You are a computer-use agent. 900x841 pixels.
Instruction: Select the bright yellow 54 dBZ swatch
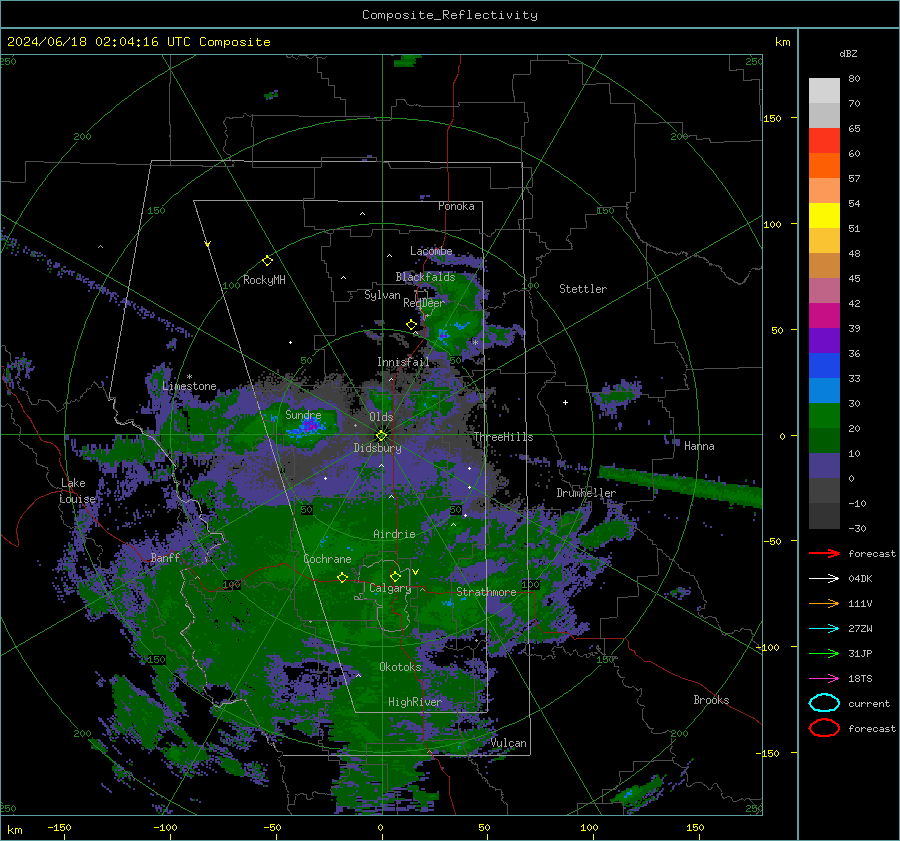pos(824,215)
